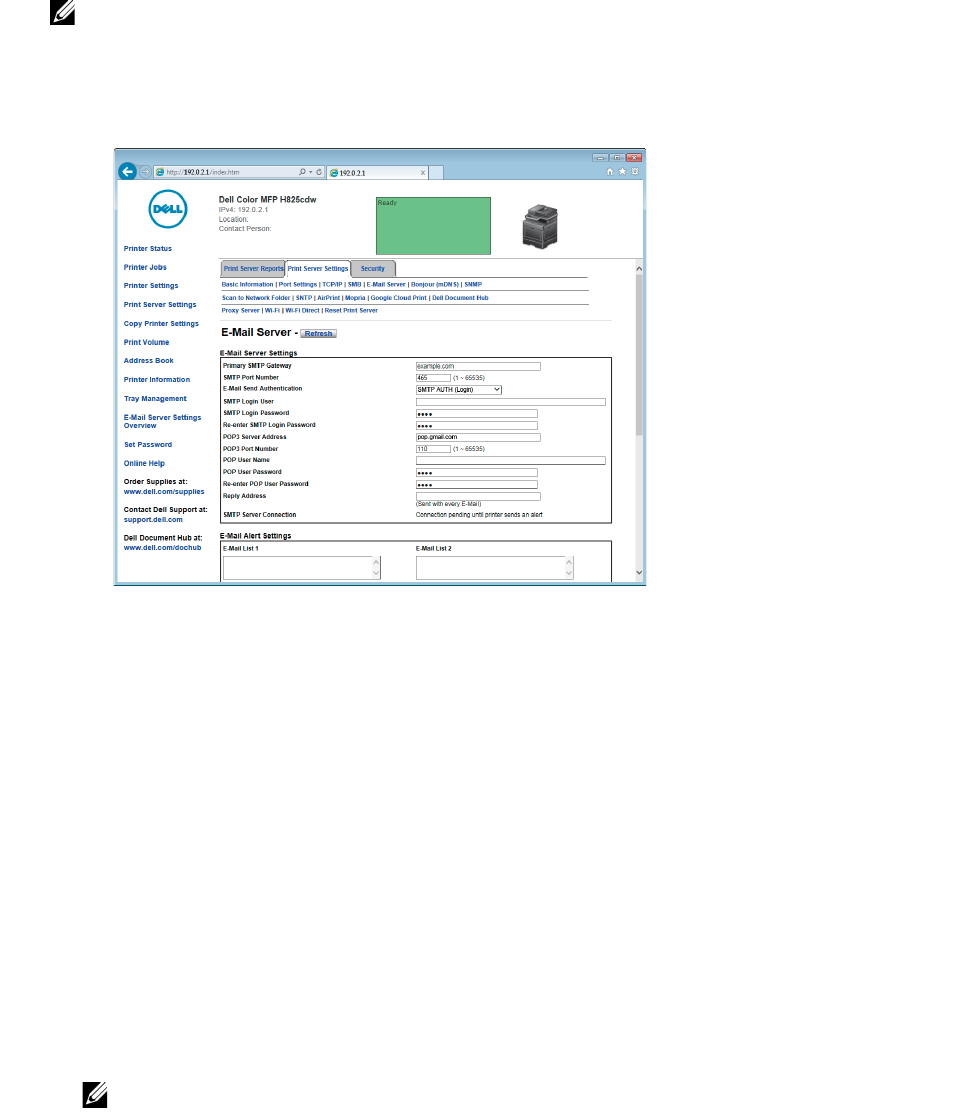Open Print Server Settings in sidebar
This screenshot has width=964, height=1117.
pos(160,305)
